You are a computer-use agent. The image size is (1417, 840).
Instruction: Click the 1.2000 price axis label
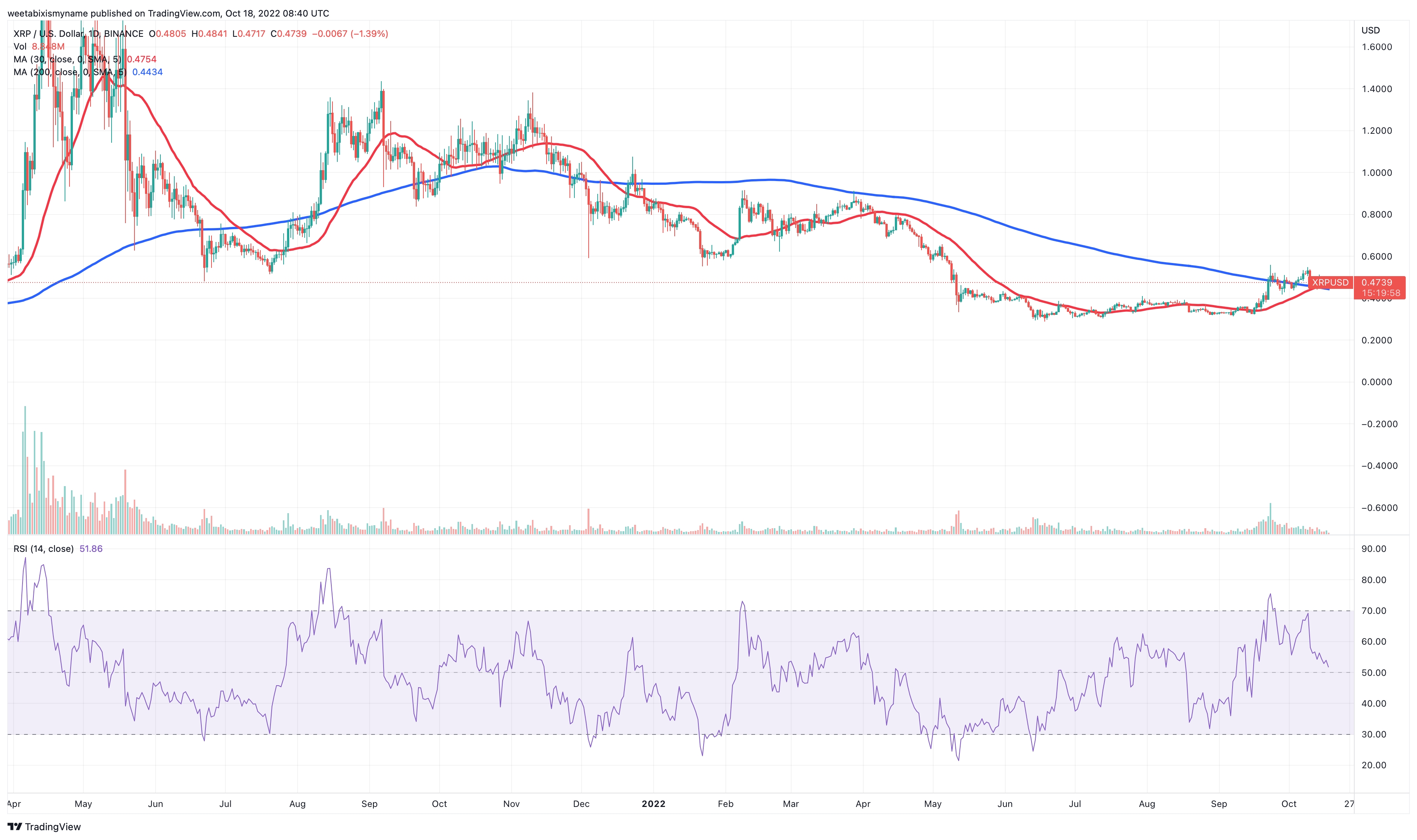pyautogui.click(x=1376, y=131)
